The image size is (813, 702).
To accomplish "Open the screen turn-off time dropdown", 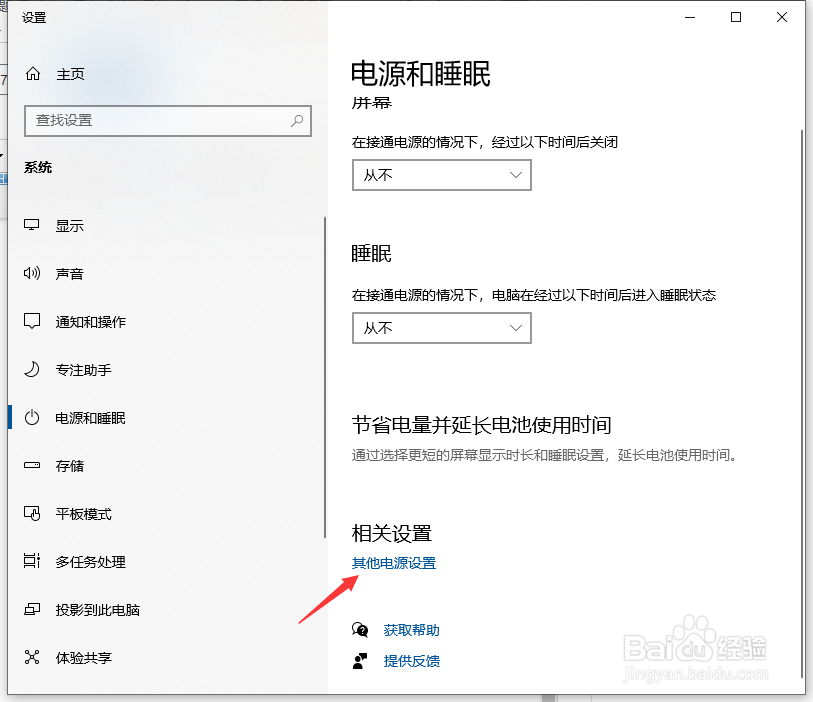I will [442, 175].
